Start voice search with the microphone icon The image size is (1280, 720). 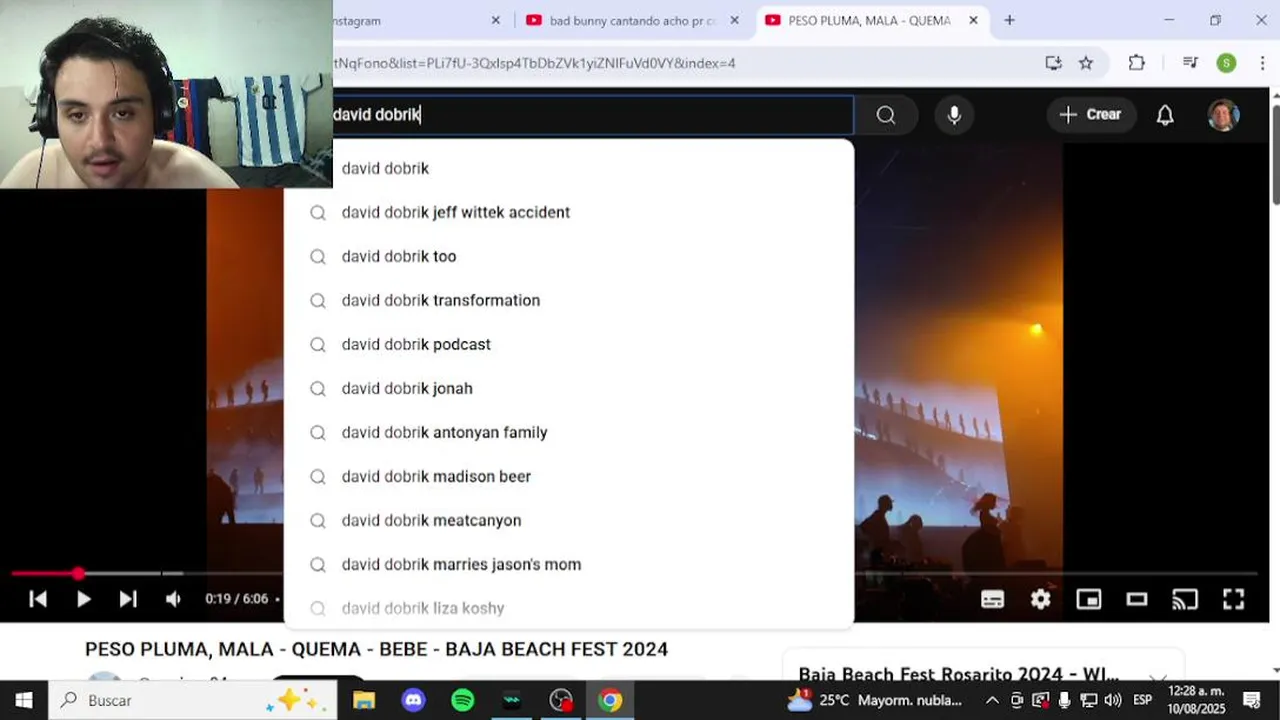954,115
